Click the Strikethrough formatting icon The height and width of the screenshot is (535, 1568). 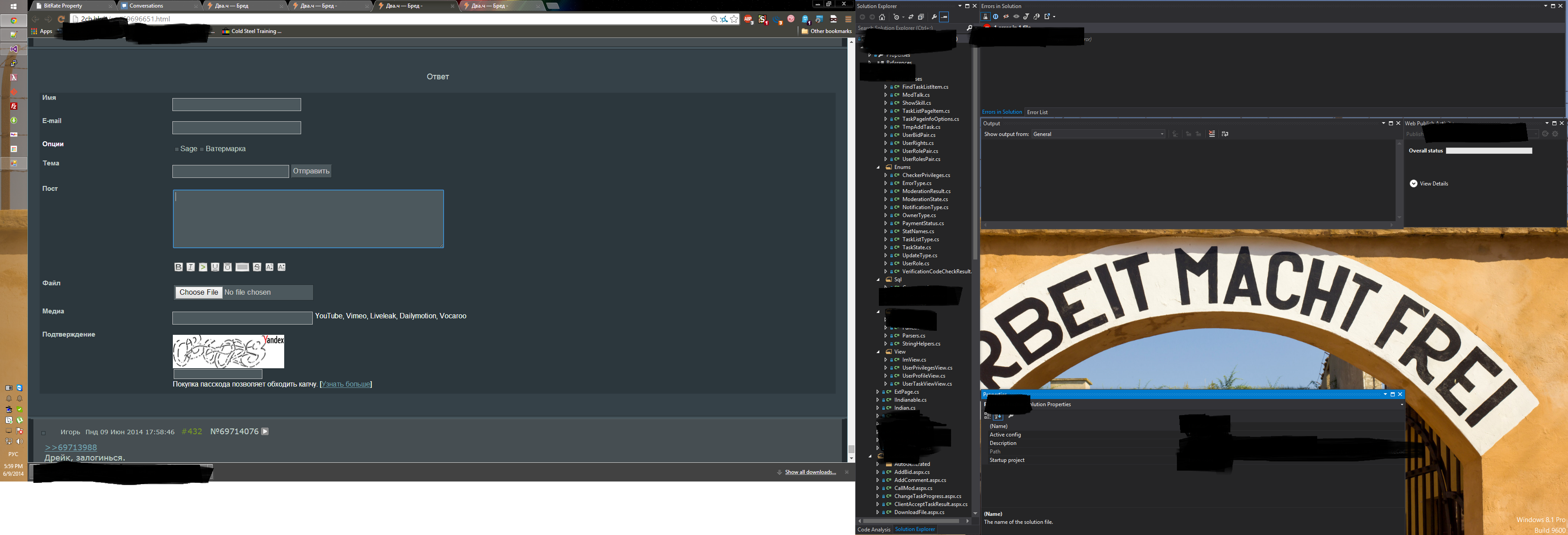click(x=257, y=267)
